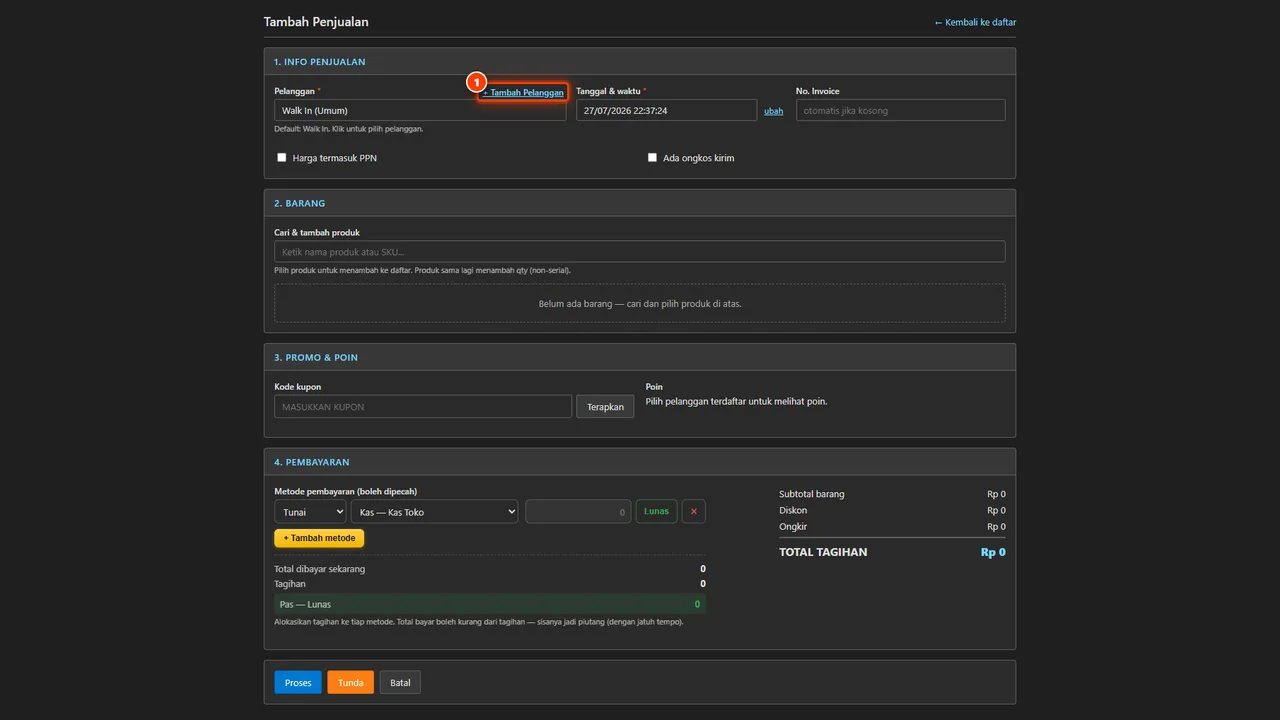This screenshot has width=1280, height=720.
Task: Go back via Kembali ke daftar link
Action: 975,22
